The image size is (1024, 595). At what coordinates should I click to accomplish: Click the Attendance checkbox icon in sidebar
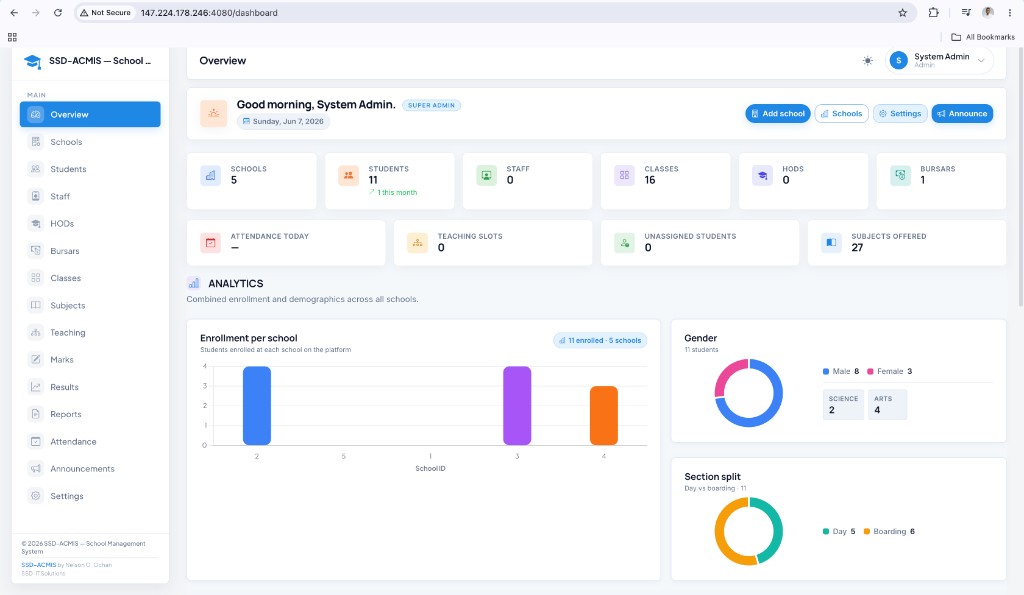[x=36, y=442]
